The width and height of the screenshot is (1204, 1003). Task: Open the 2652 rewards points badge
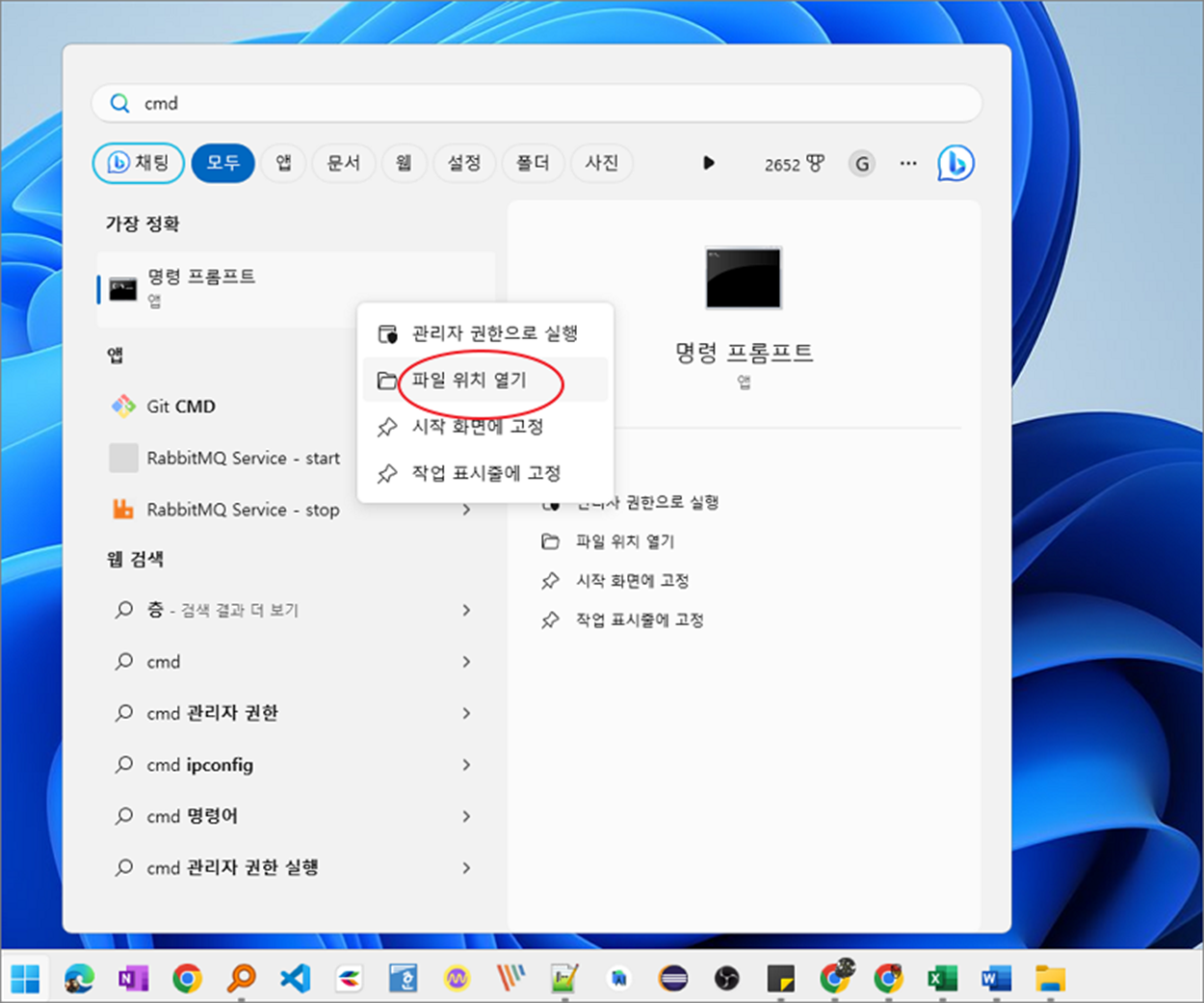(794, 164)
